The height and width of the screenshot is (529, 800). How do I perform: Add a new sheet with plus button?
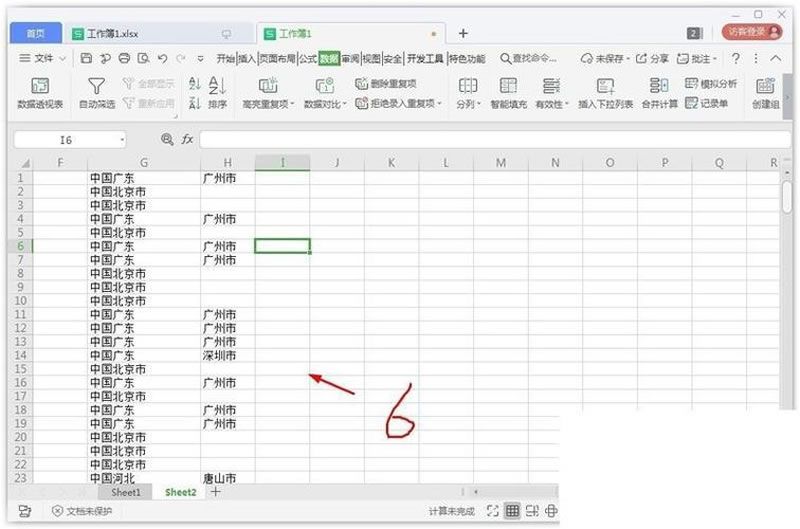(216, 492)
